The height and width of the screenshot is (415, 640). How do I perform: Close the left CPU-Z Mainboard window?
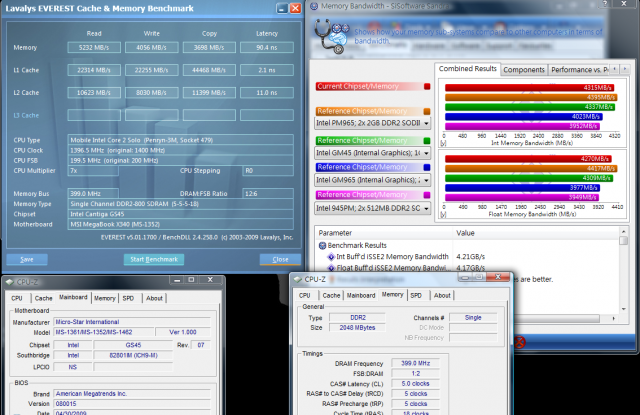coord(210,280)
